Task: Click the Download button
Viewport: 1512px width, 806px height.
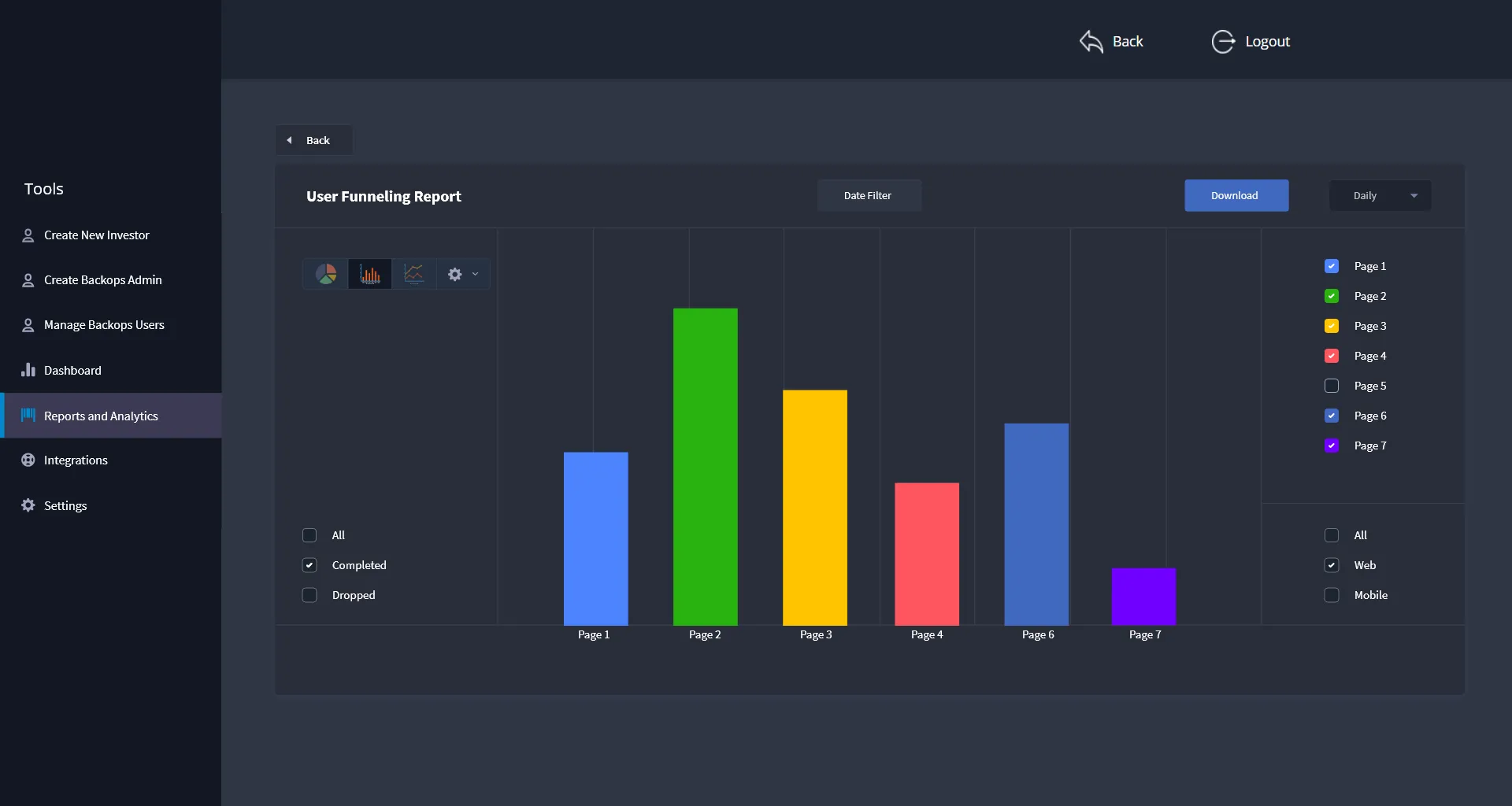Action: coord(1236,196)
